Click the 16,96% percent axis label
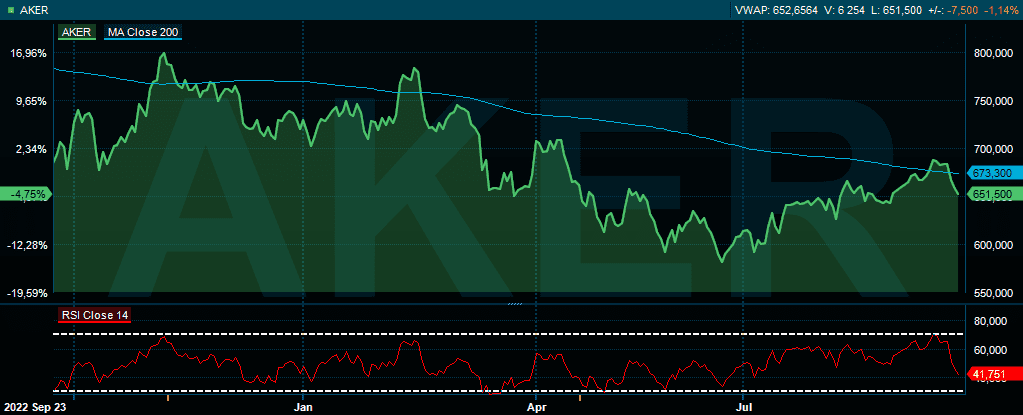 click(29, 54)
